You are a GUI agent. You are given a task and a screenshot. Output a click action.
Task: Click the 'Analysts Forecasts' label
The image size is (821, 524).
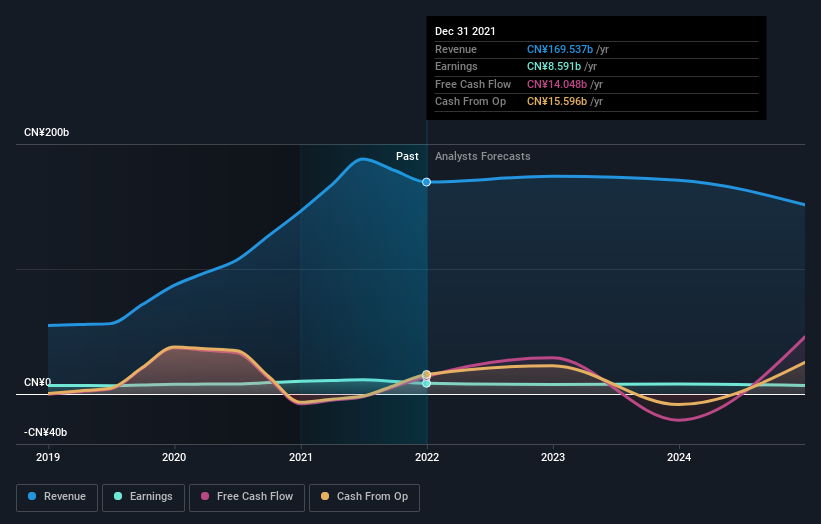483,157
